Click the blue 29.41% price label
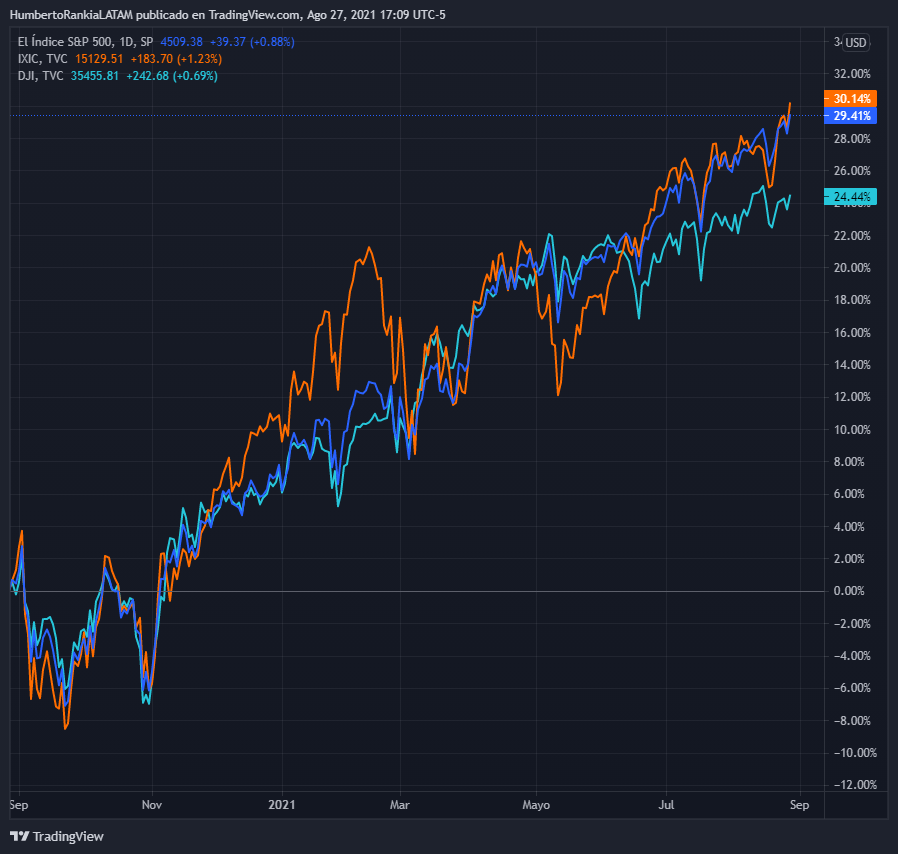 [850, 116]
